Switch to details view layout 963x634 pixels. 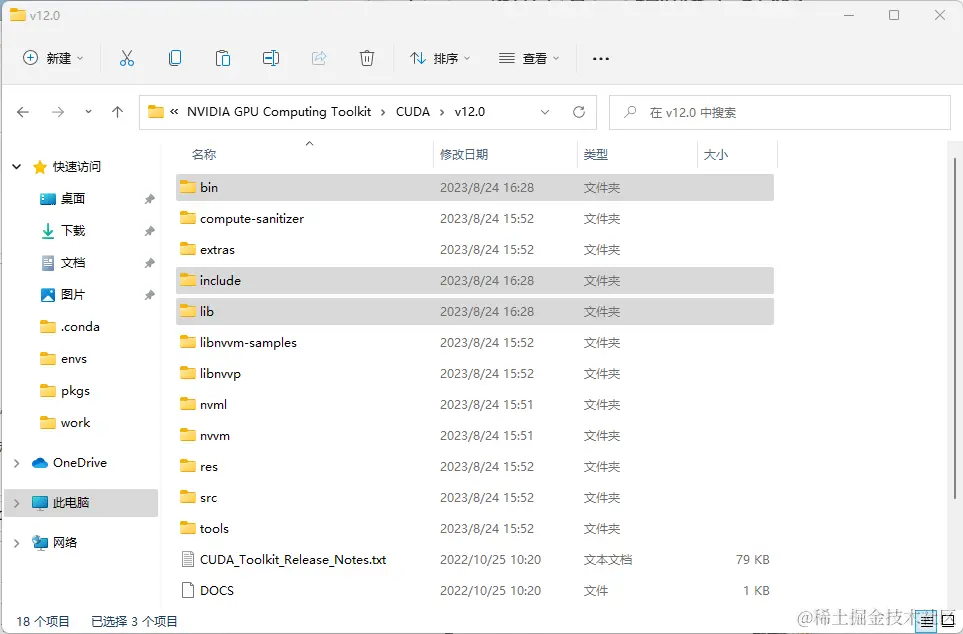pos(928,621)
